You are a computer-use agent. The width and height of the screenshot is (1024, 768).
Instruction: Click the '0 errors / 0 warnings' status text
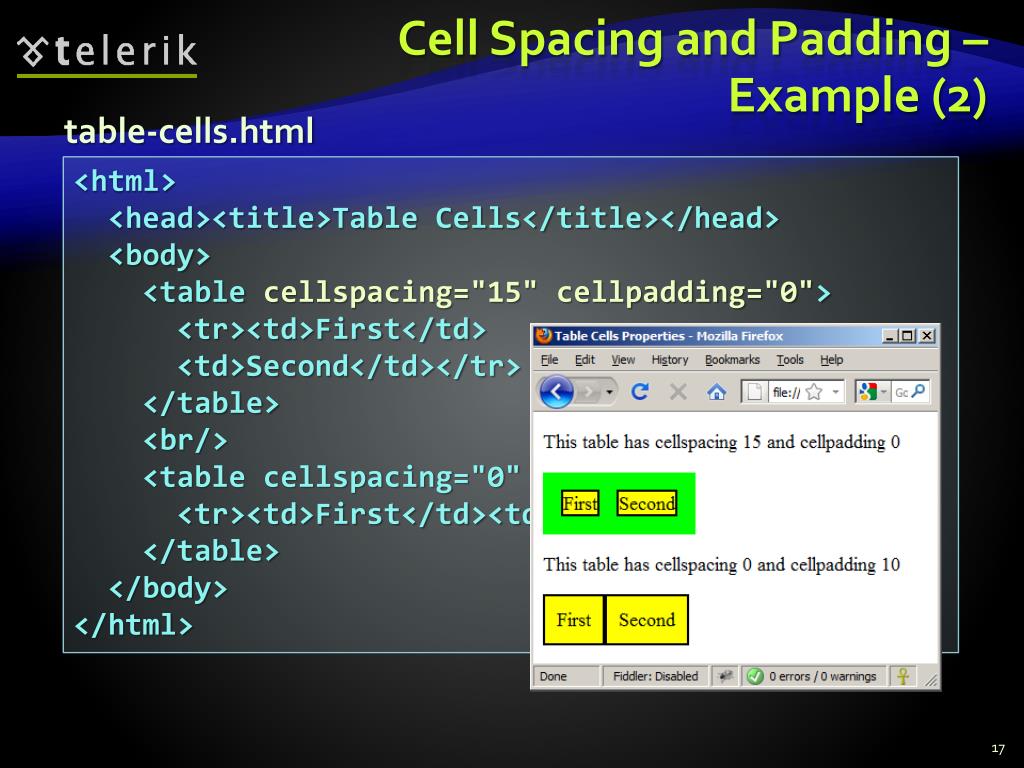(822, 677)
